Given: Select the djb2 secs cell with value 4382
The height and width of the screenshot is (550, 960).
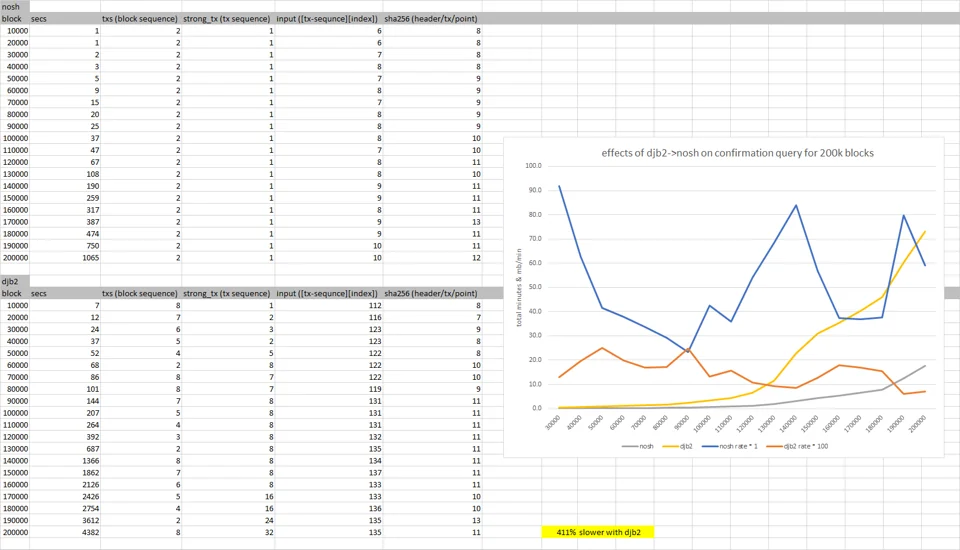Looking at the screenshot, I should (65, 532).
